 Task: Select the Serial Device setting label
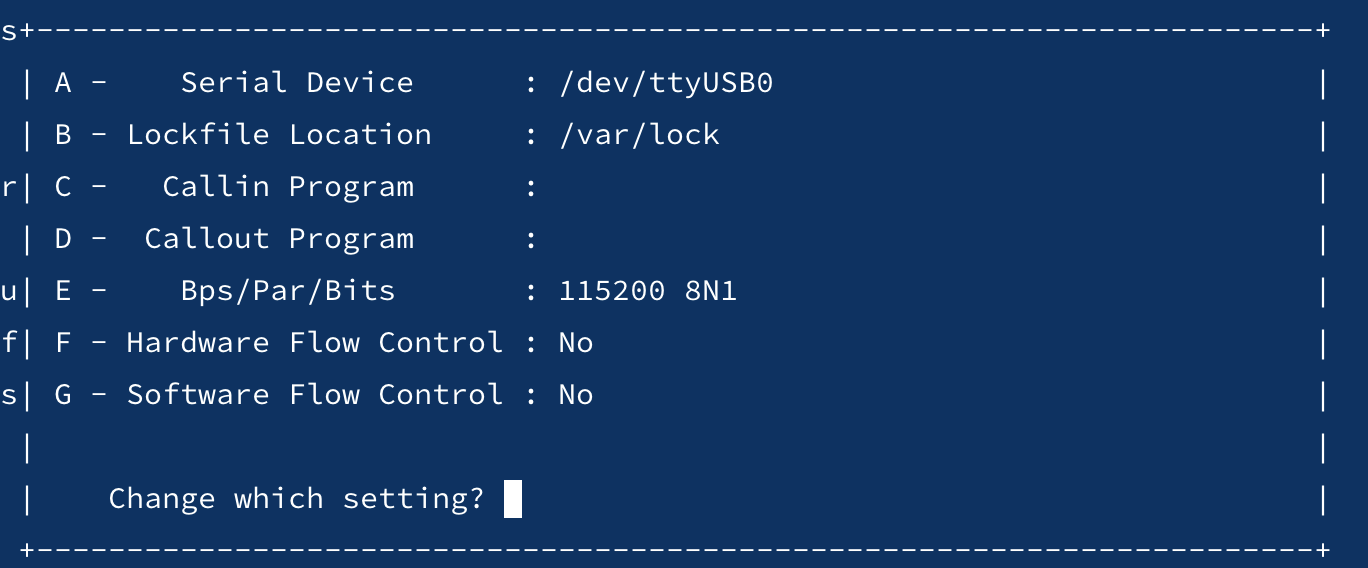(x=296, y=83)
